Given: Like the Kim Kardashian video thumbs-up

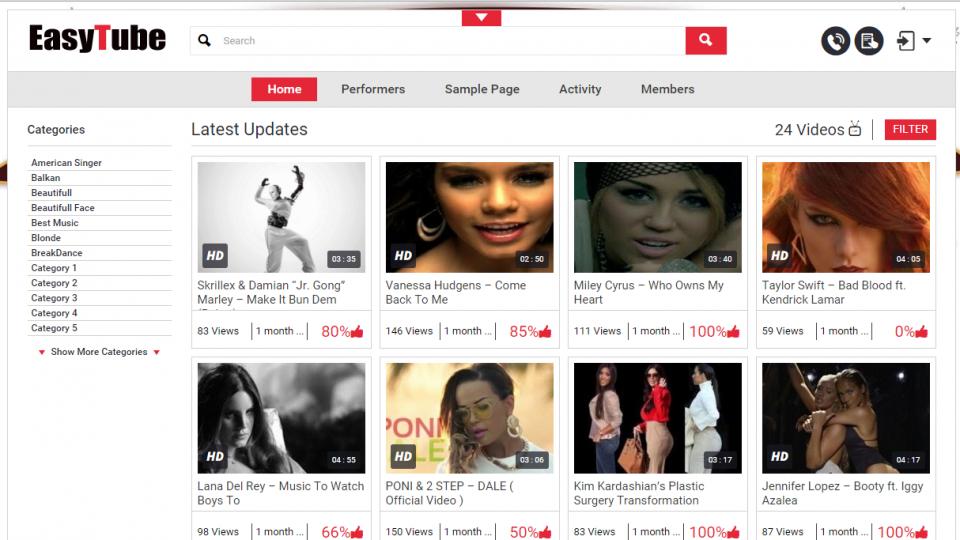Looking at the screenshot, I should (x=733, y=533).
